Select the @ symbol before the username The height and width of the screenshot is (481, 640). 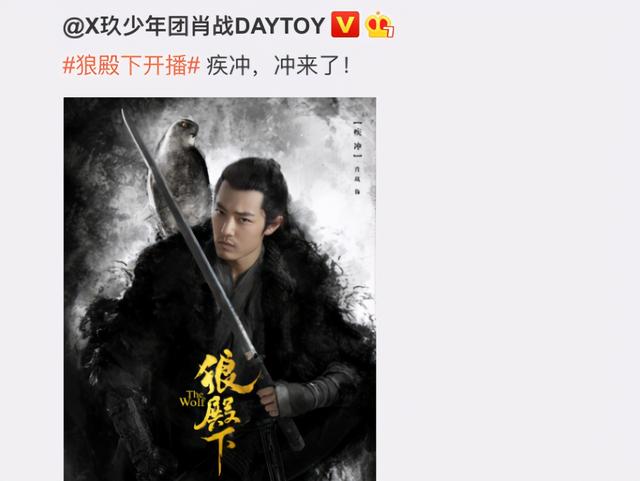coord(73,27)
